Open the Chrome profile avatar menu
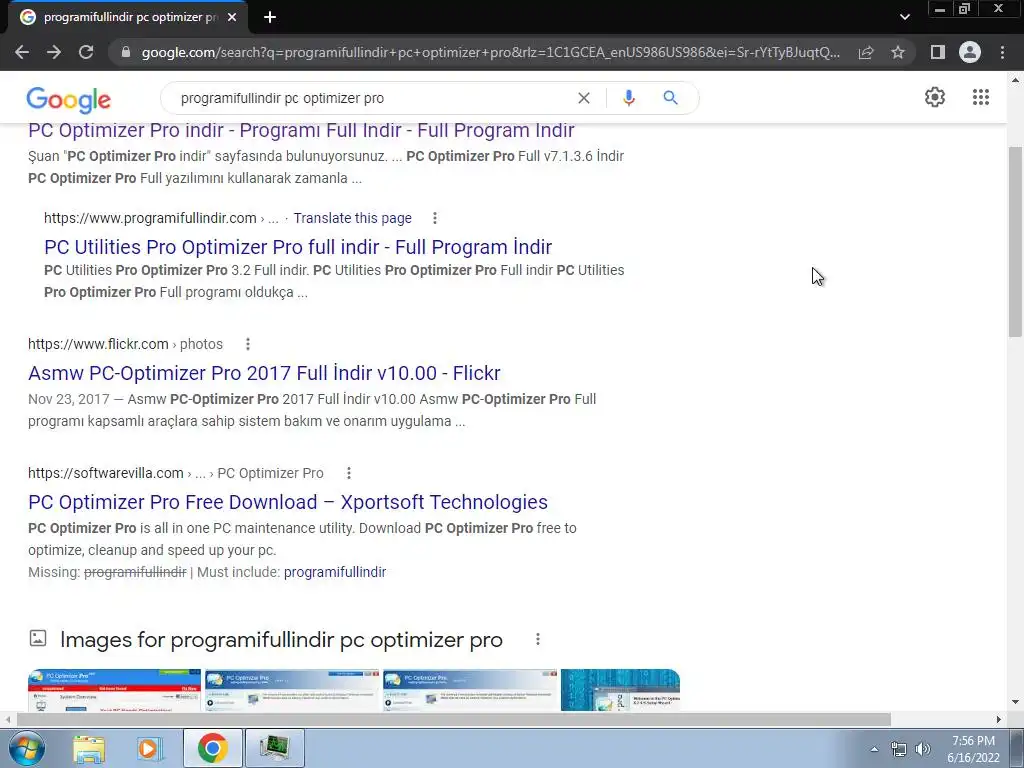Image resolution: width=1024 pixels, height=768 pixels. [970, 52]
